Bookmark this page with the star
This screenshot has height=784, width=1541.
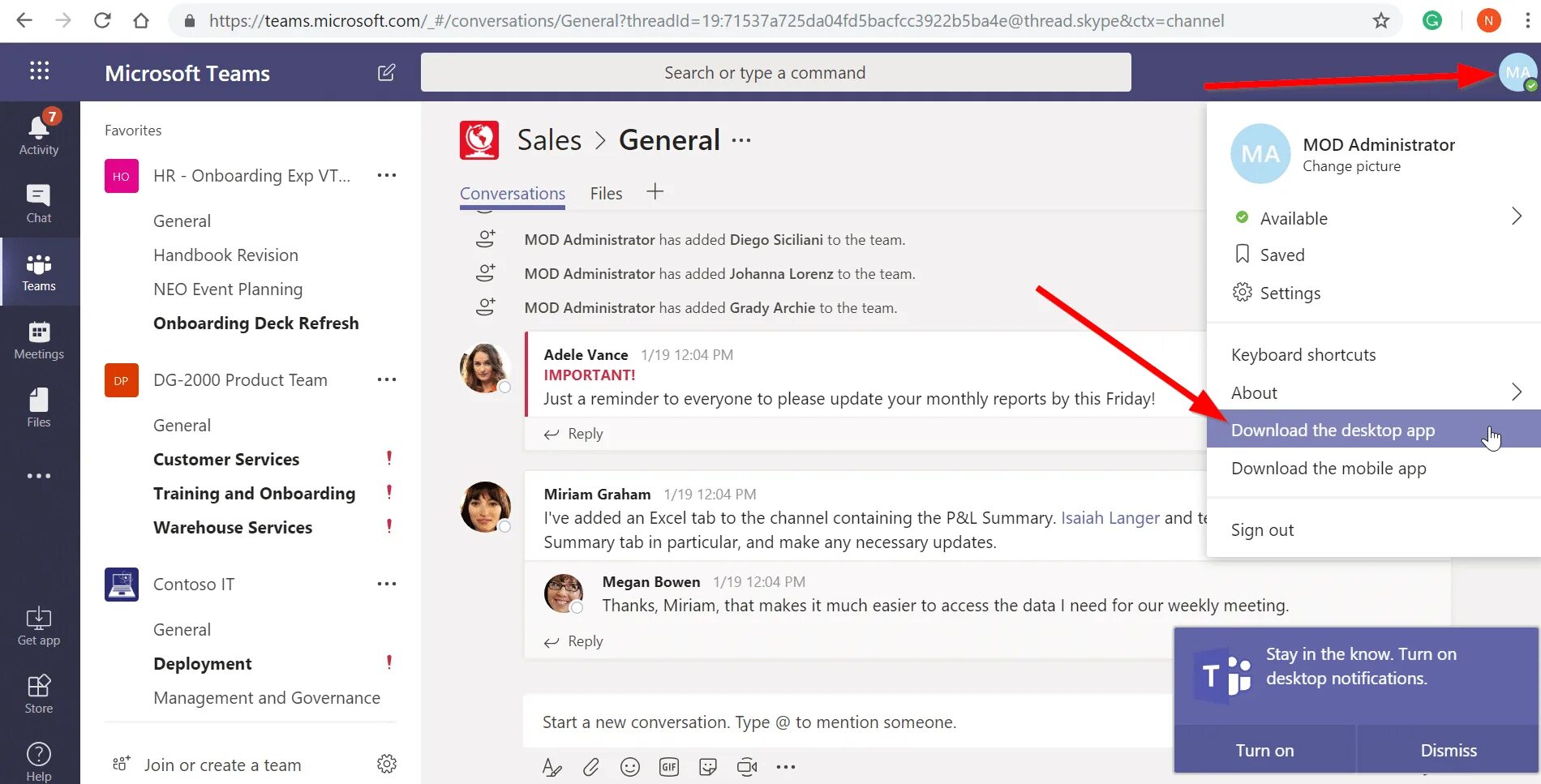[x=1381, y=20]
